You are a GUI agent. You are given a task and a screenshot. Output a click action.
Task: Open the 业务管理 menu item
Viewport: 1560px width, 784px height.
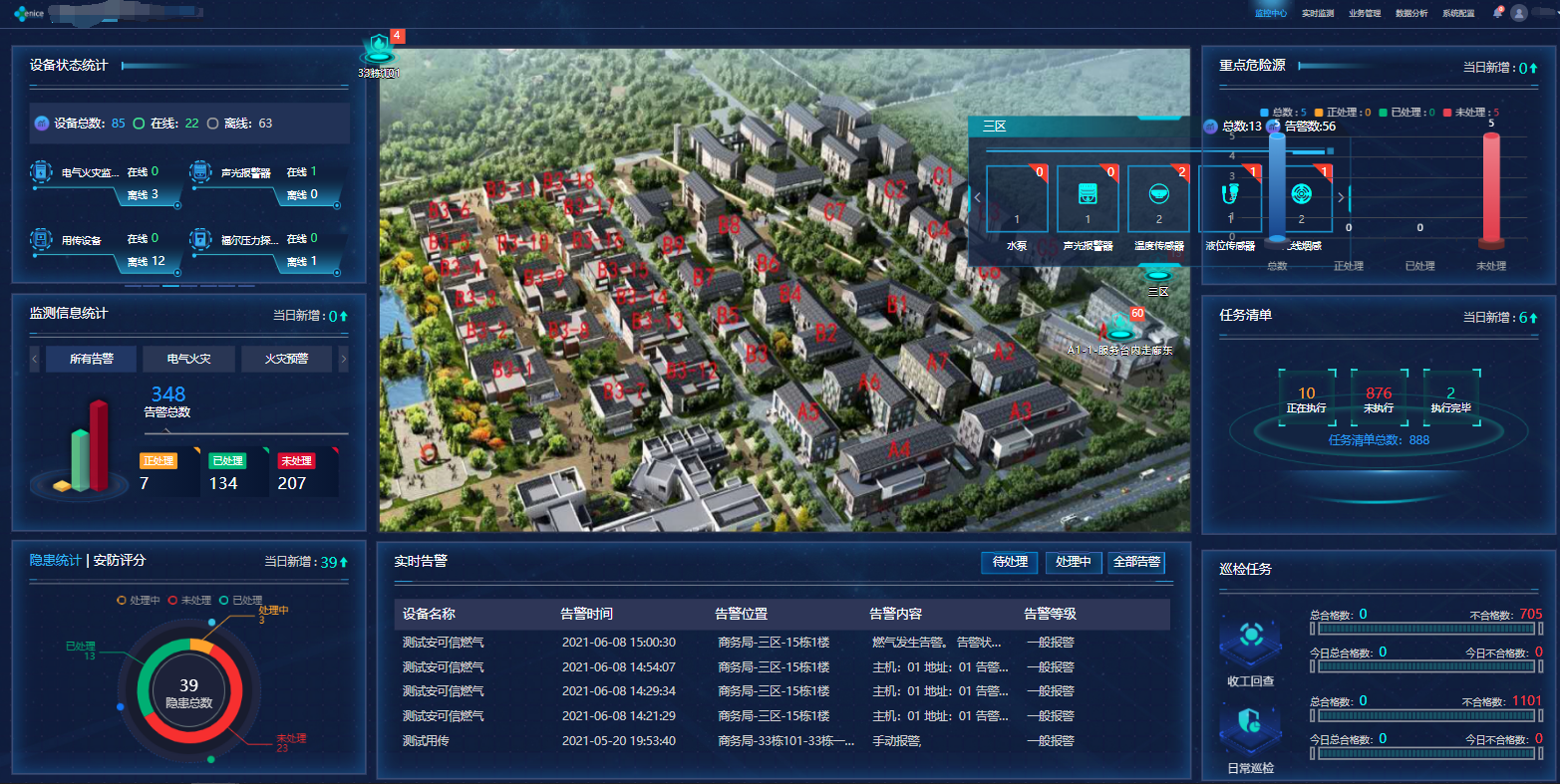pos(1365,13)
